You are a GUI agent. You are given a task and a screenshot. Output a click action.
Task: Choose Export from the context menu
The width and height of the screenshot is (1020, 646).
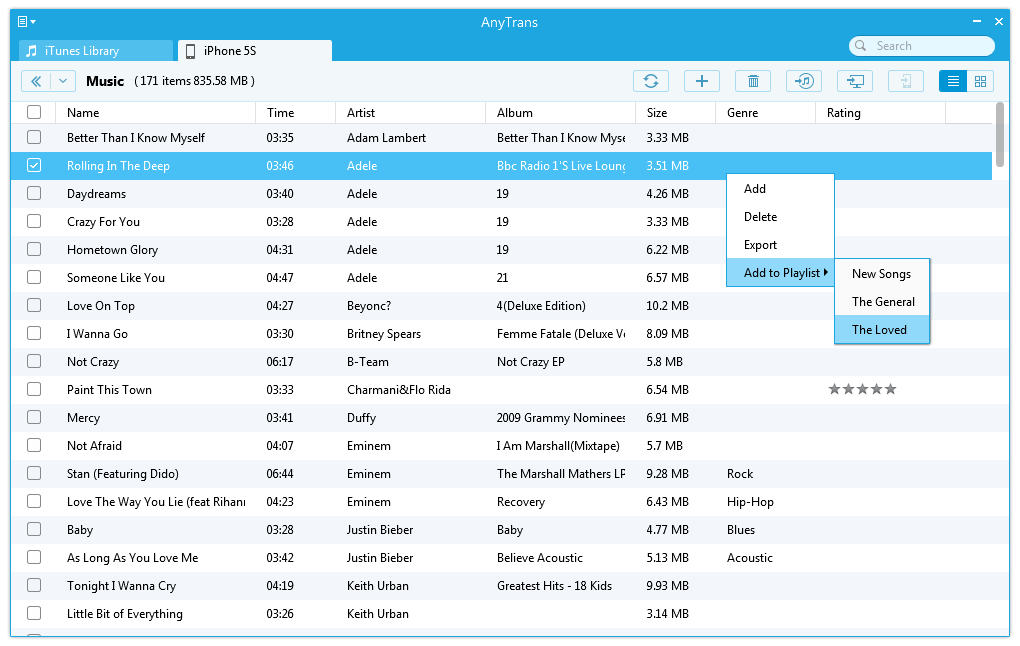tap(780, 245)
